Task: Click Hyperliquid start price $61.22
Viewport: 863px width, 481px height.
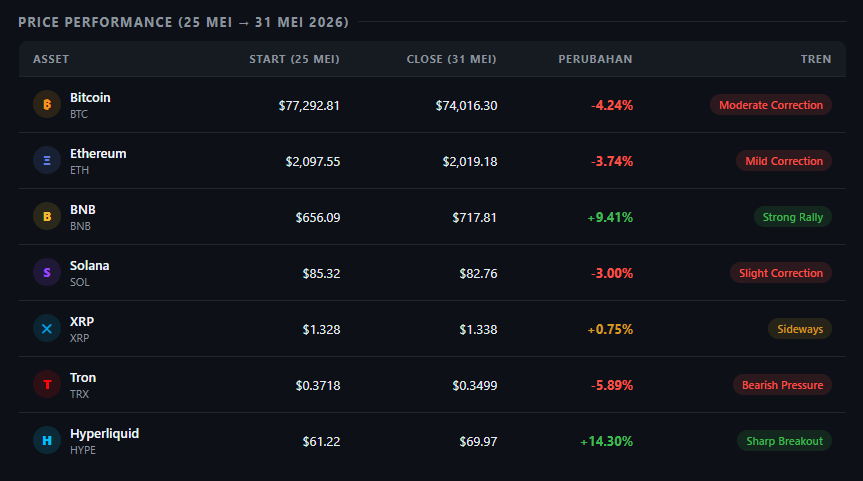Action: click(321, 442)
